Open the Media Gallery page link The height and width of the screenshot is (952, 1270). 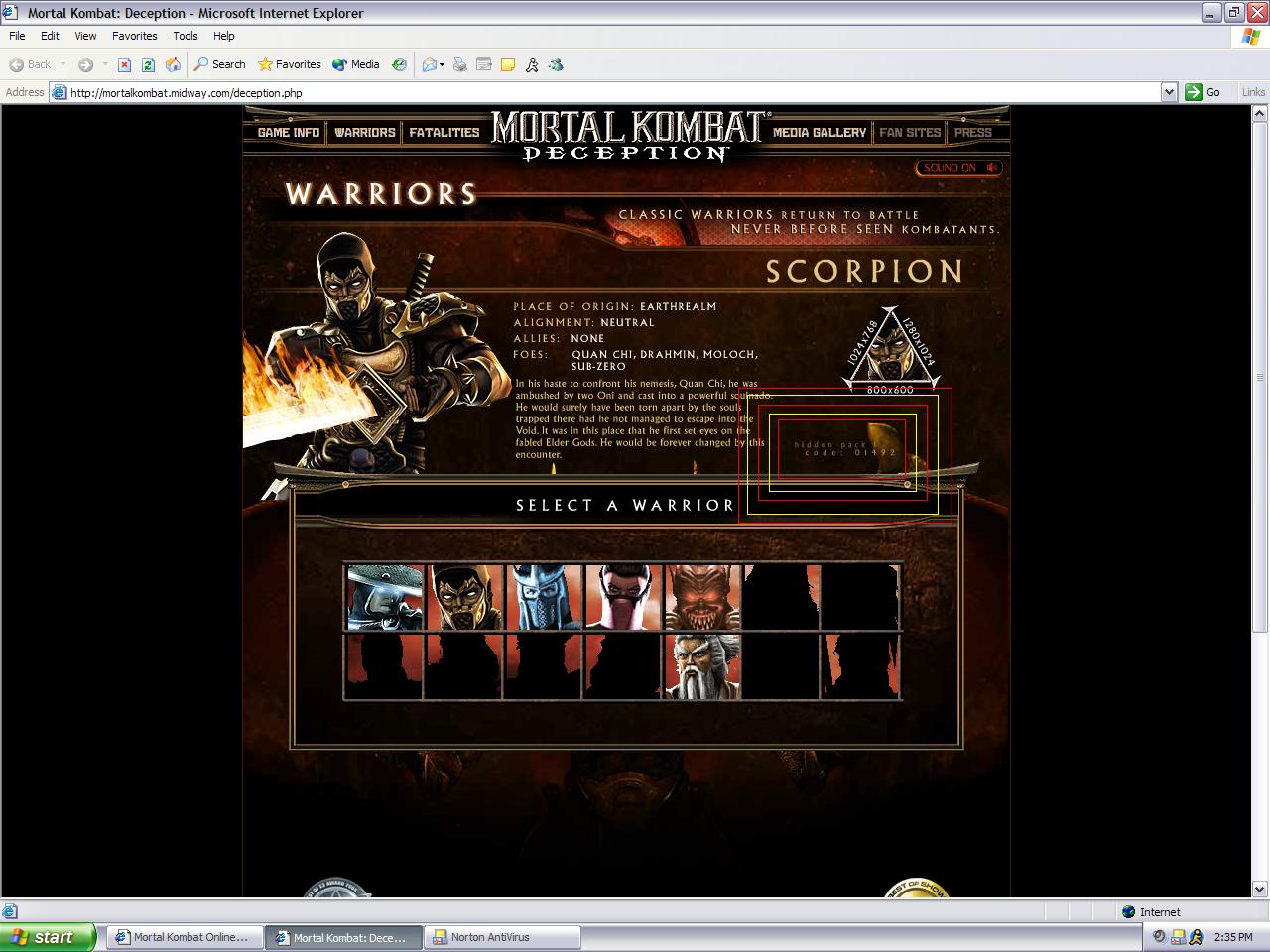tap(819, 132)
